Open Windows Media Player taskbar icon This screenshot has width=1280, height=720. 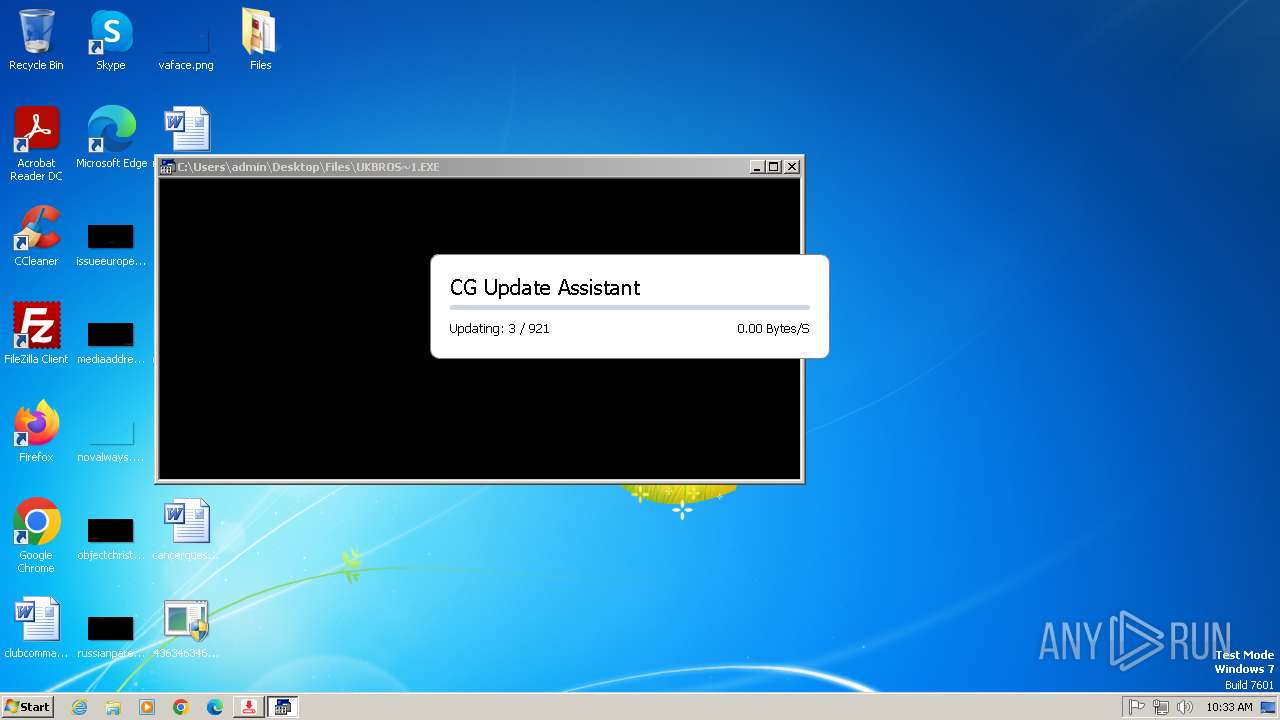click(x=147, y=707)
